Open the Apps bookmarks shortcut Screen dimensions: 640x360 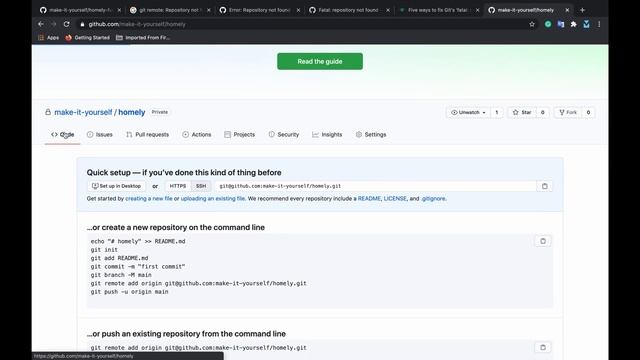48,38
